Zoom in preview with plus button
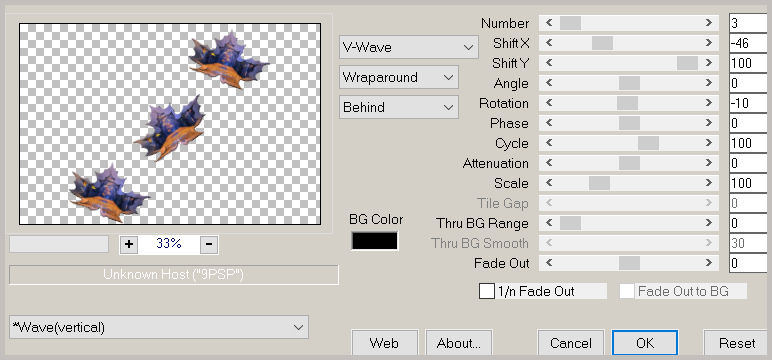 129,244
